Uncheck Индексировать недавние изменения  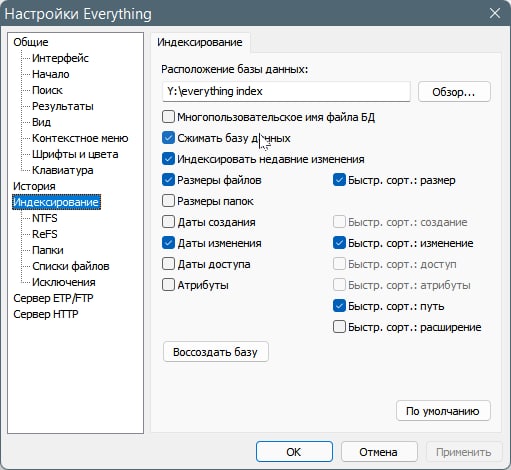(x=168, y=159)
